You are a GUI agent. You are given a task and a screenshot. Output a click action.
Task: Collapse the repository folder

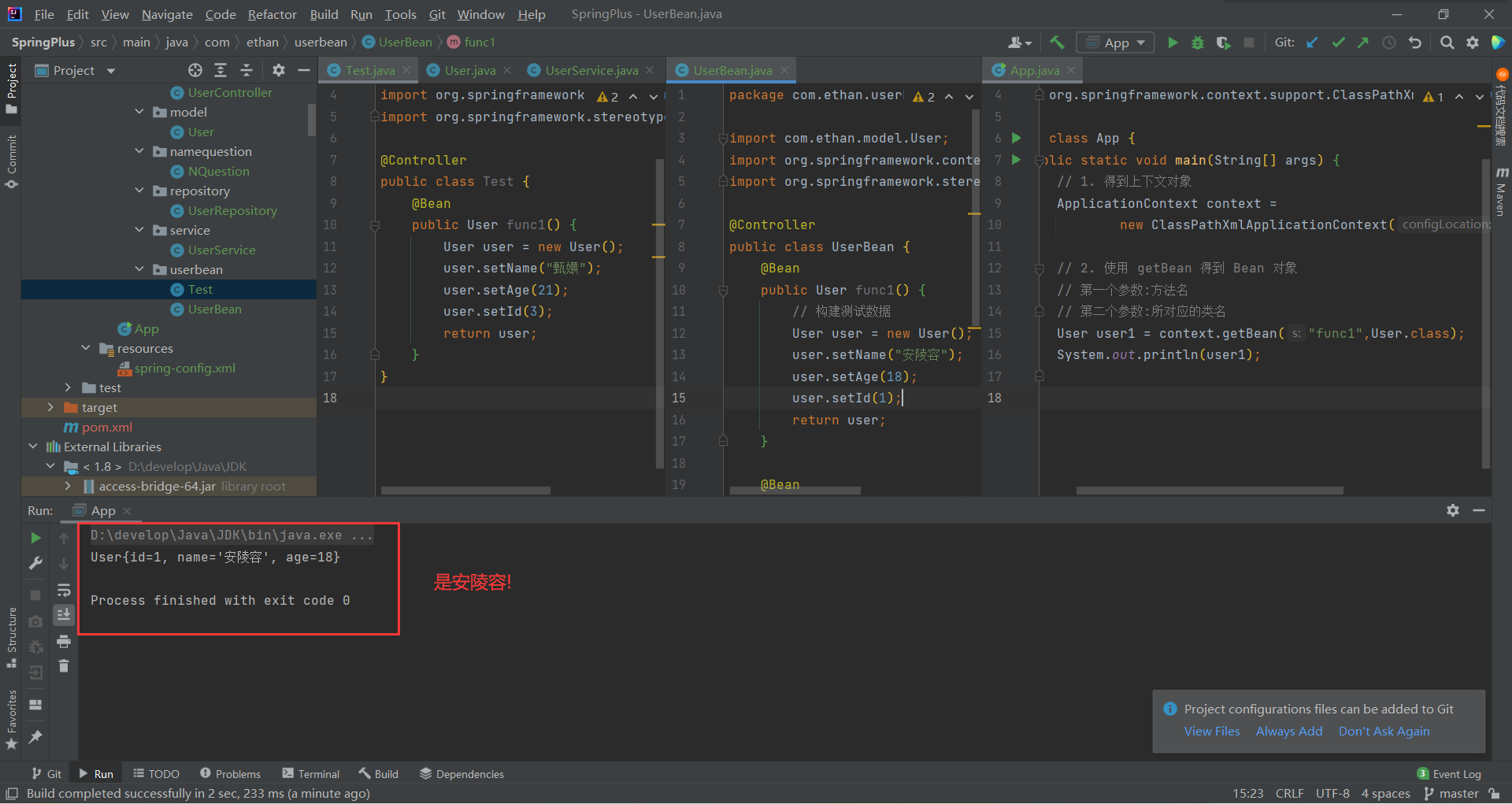click(x=139, y=191)
